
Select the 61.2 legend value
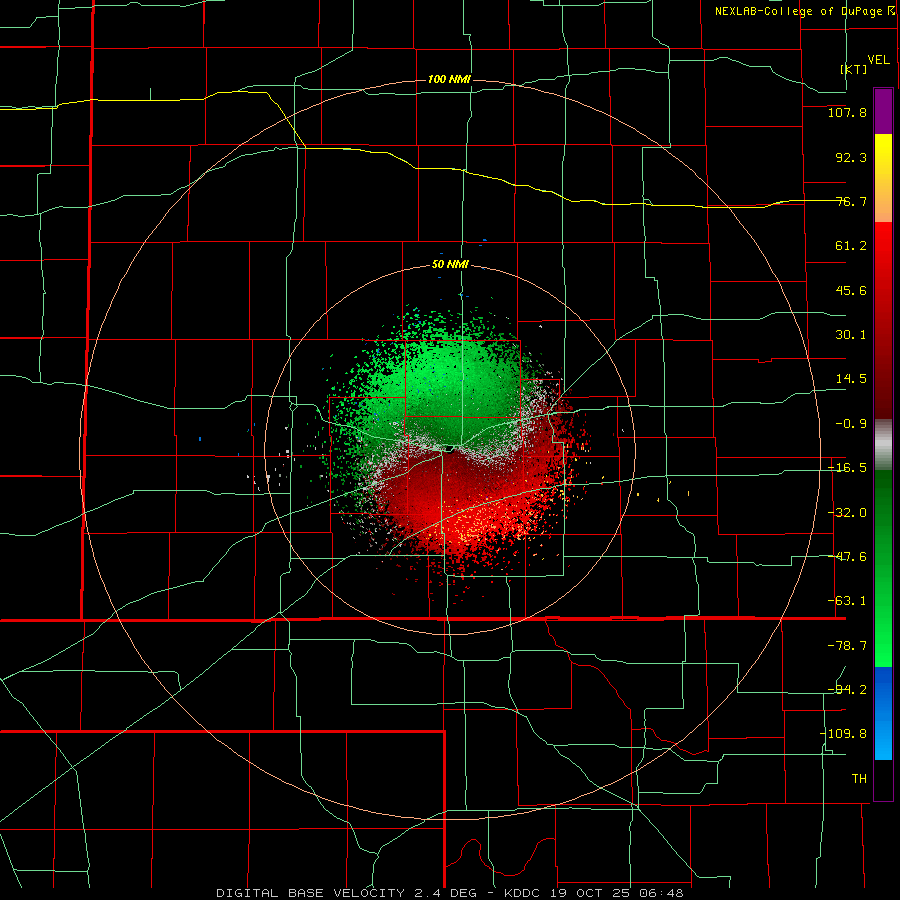[x=851, y=246]
